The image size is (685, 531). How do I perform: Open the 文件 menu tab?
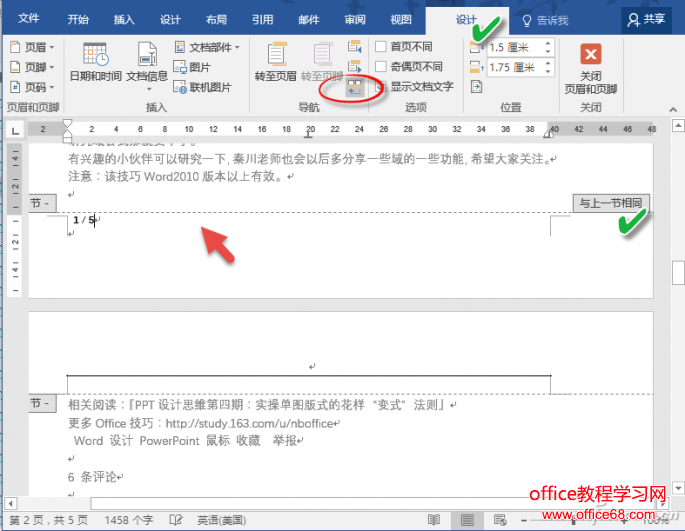click(x=29, y=19)
